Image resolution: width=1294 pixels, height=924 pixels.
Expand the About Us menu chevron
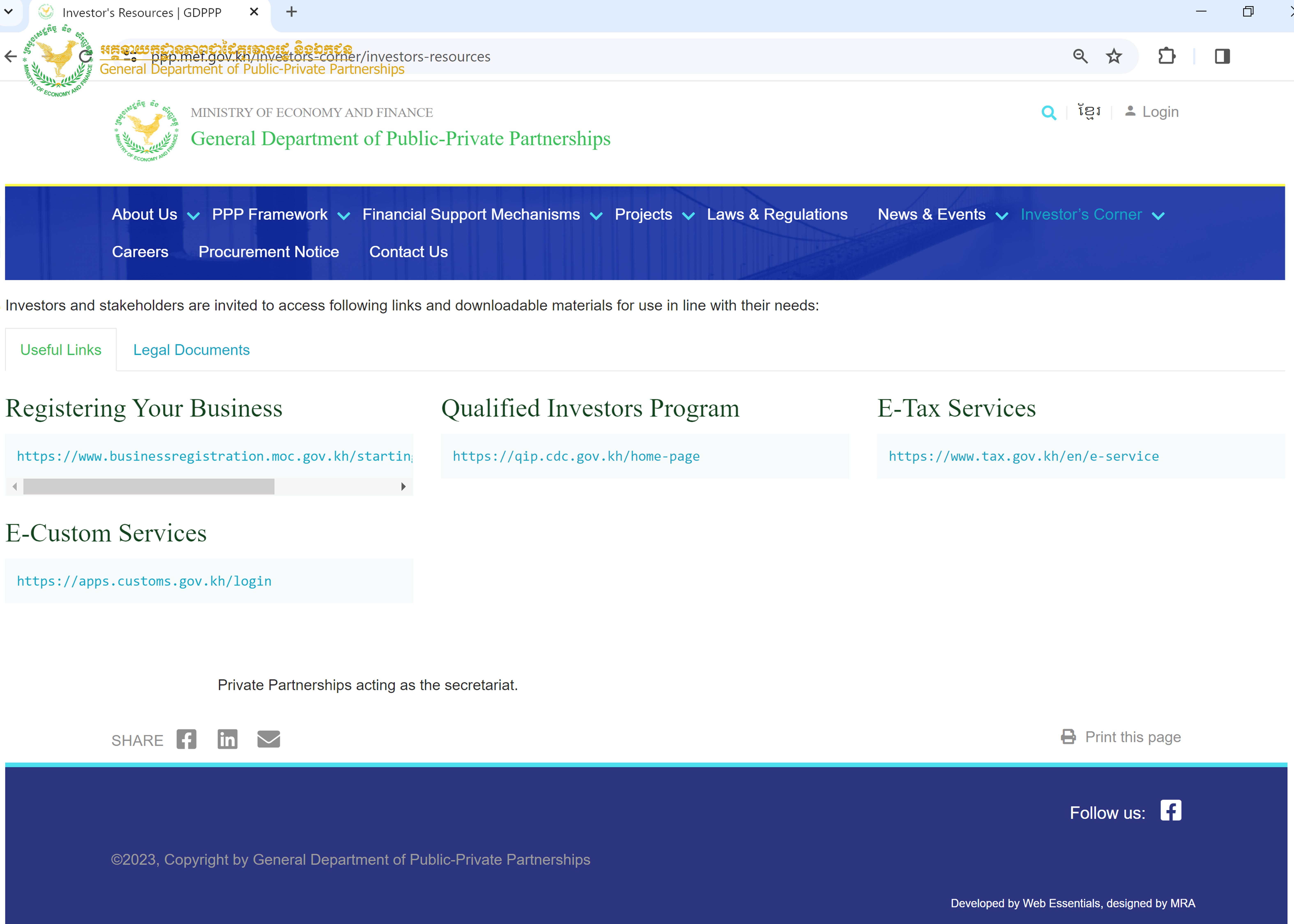pos(193,216)
